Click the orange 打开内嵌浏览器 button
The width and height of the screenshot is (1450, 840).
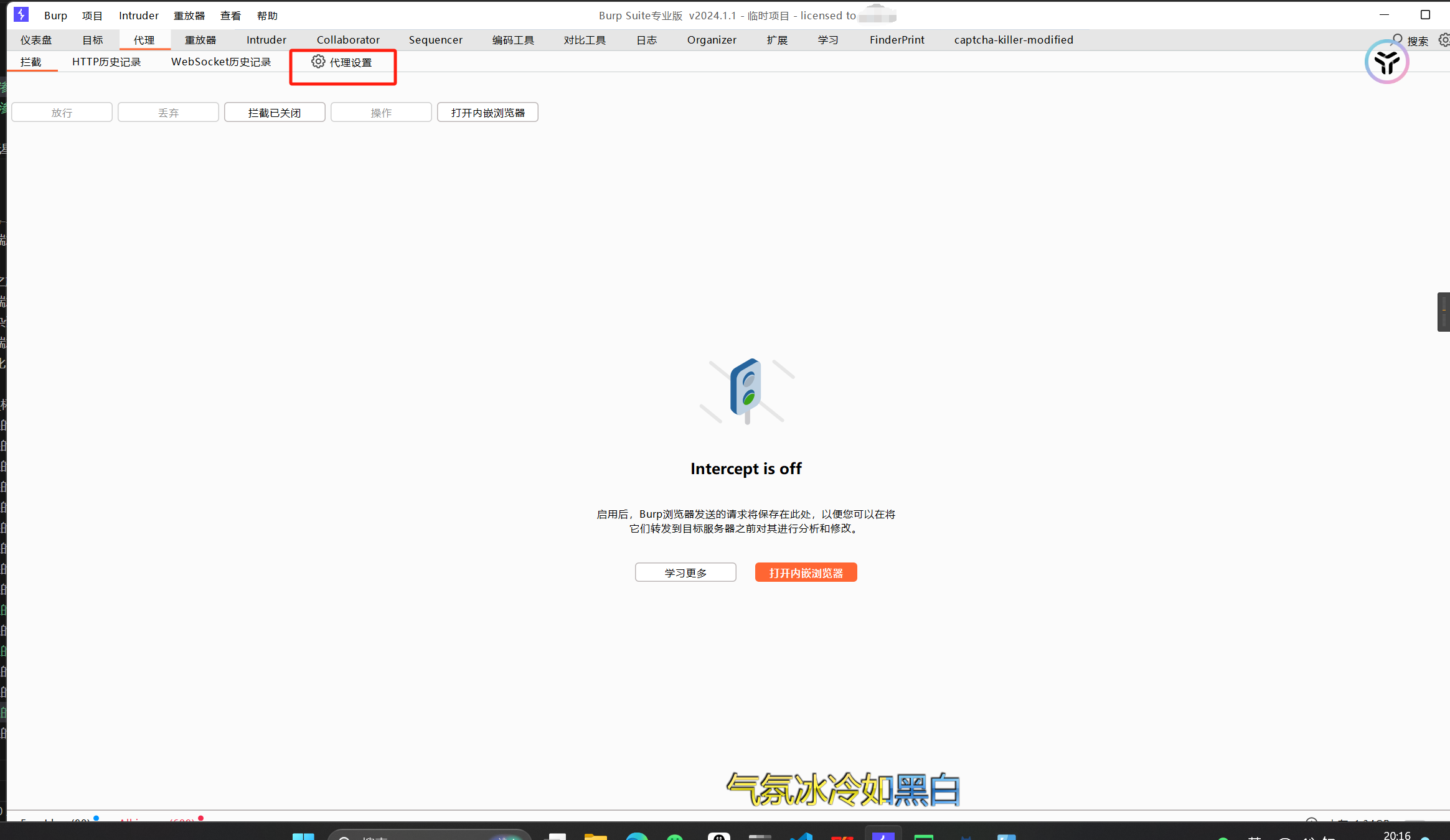[x=806, y=572]
